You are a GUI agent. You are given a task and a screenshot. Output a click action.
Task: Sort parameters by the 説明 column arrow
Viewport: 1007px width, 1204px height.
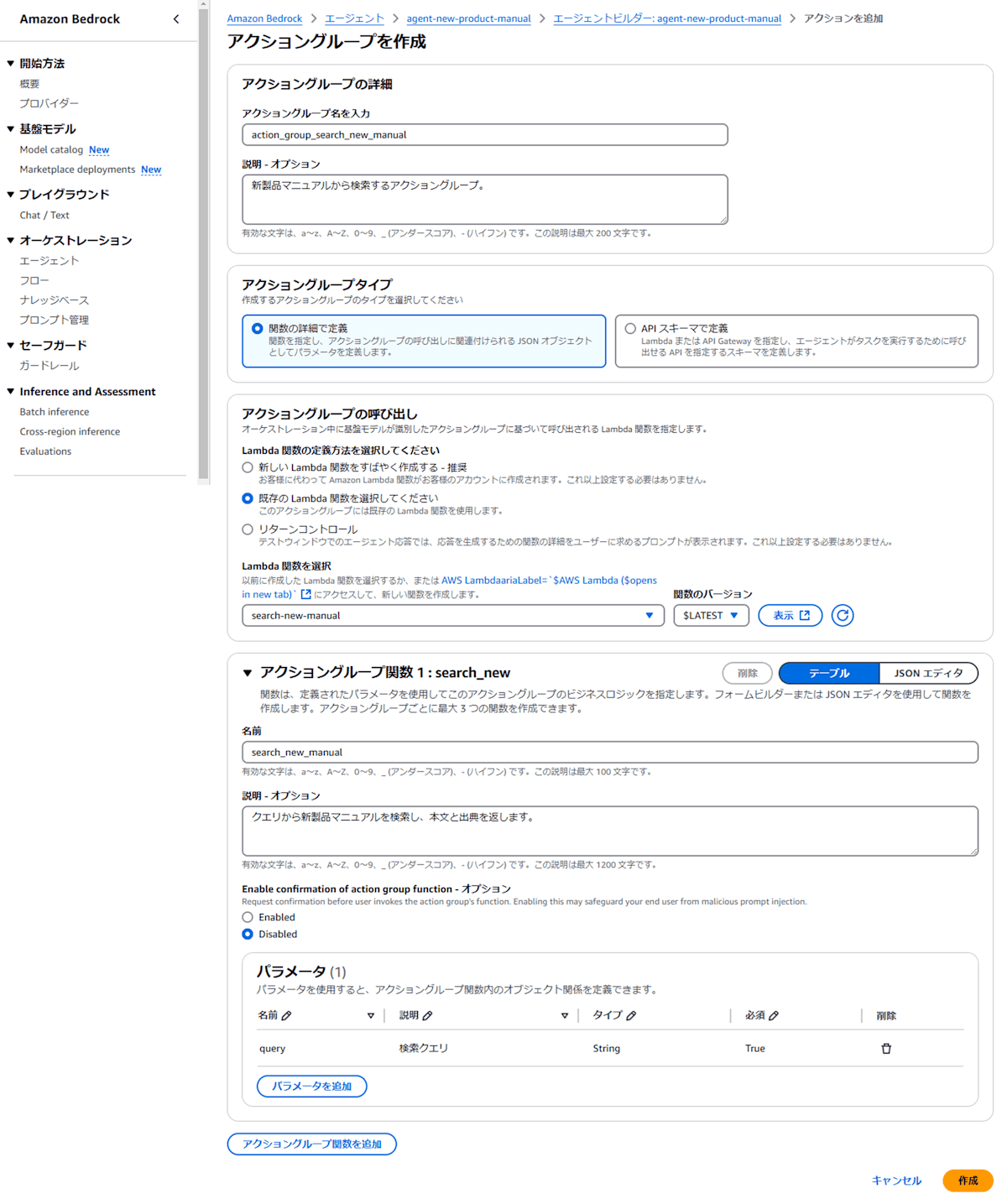click(564, 1016)
